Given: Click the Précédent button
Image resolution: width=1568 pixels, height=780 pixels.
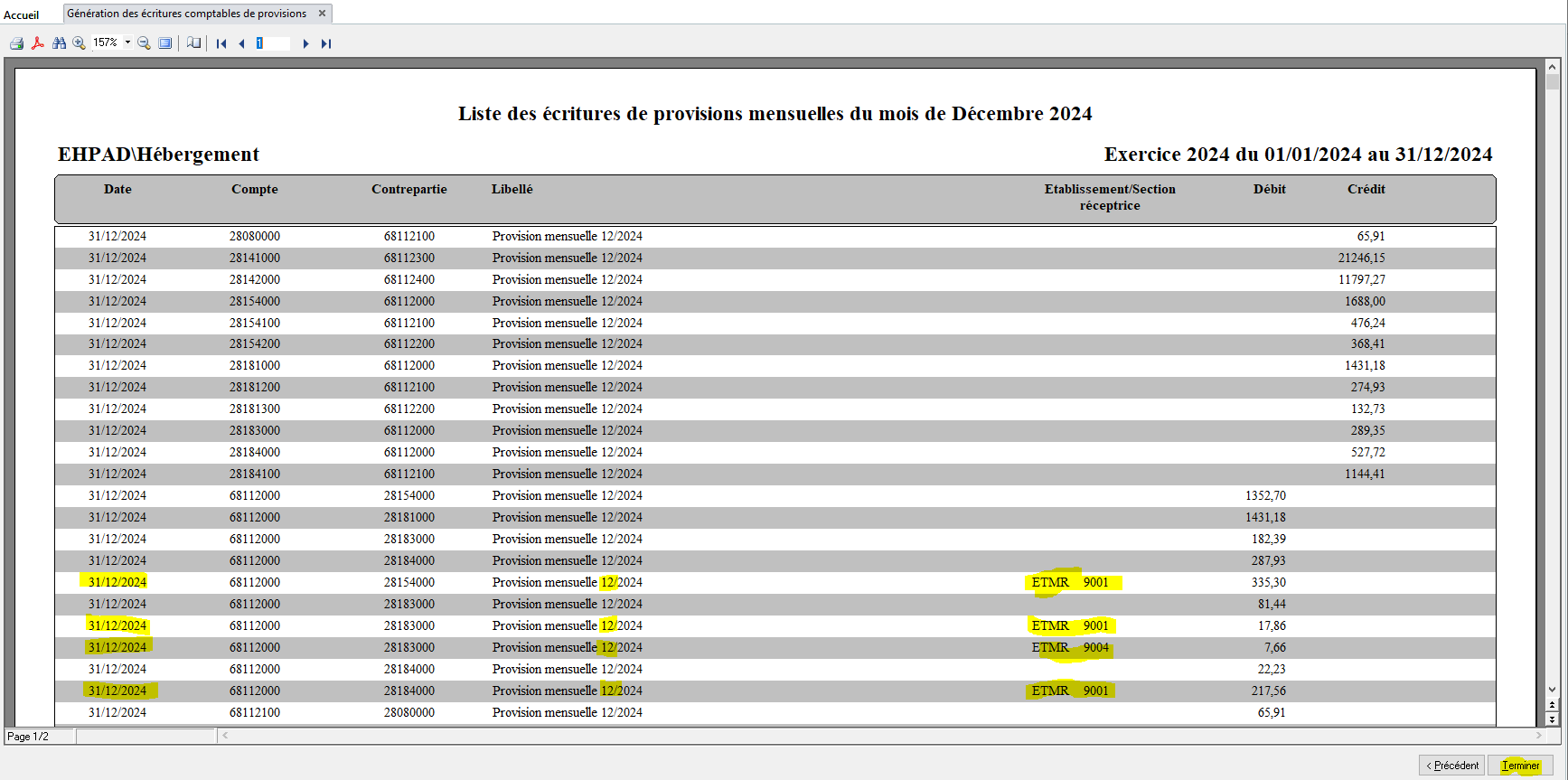Looking at the screenshot, I should pos(1451,766).
